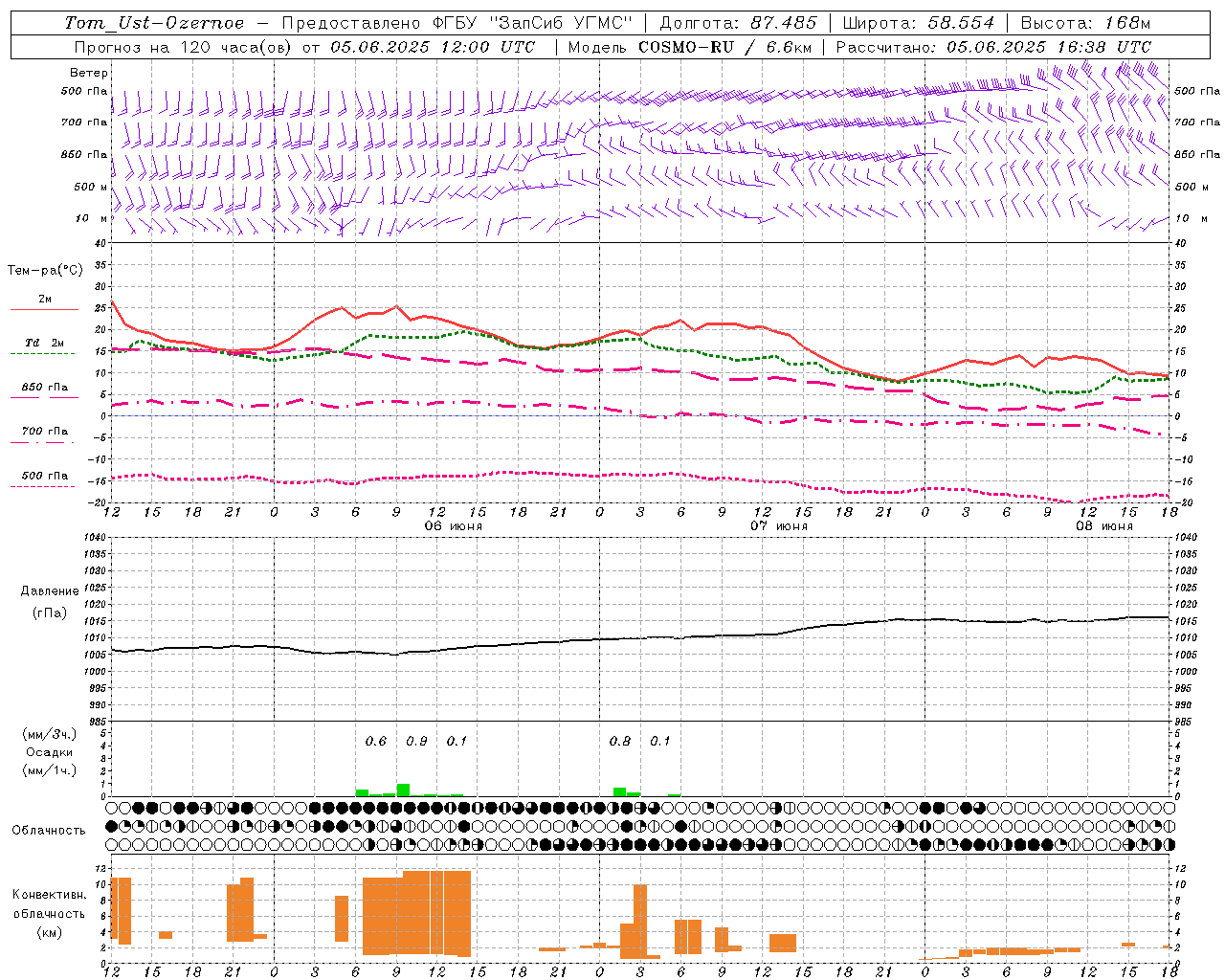This screenshot has height=980, width=1225.
Task: Click the 0.9 precipitation amount value
Action: click(416, 742)
